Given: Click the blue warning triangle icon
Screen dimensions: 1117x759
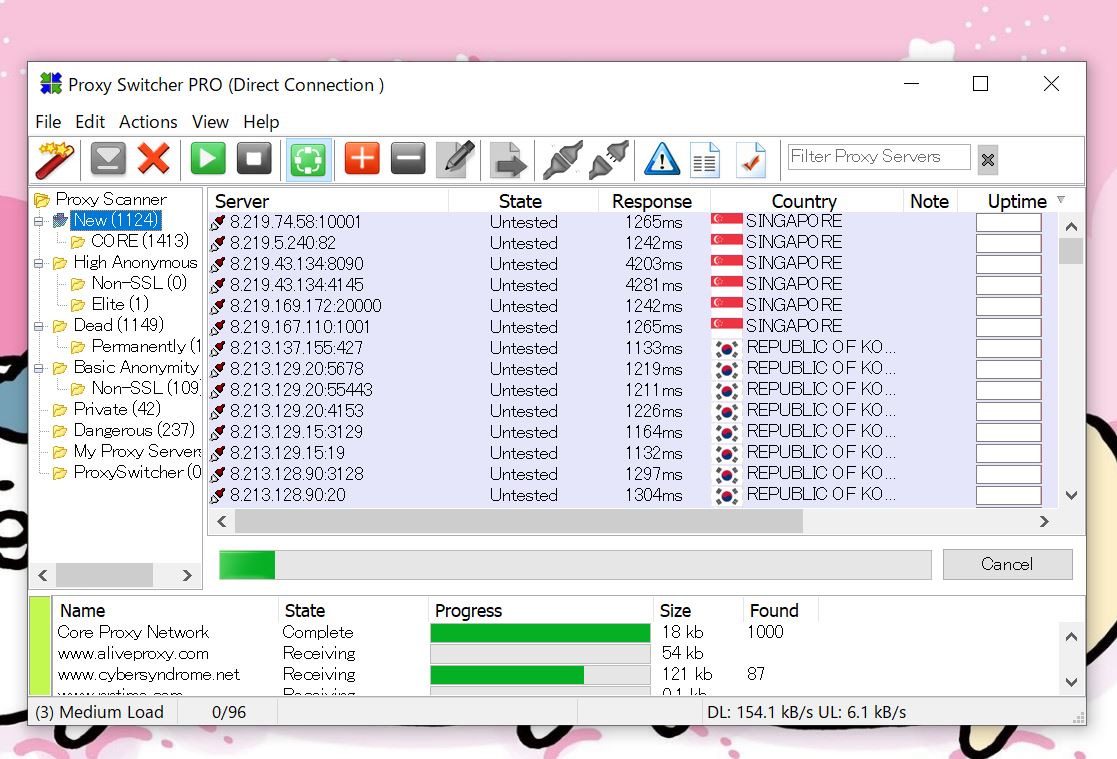Looking at the screenshot, I should coord(662,159).
